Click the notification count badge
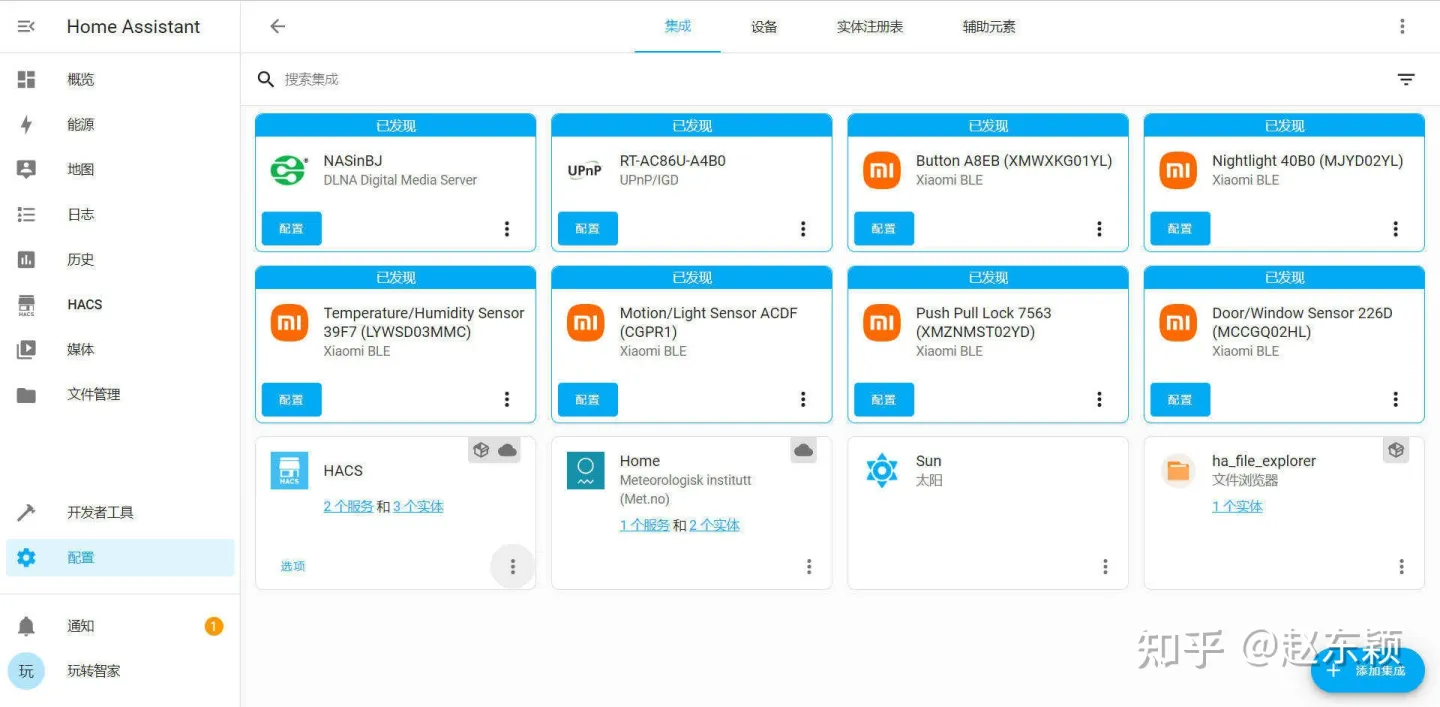The height and width of the screenshot is (707, 1440). pos(213,626)
